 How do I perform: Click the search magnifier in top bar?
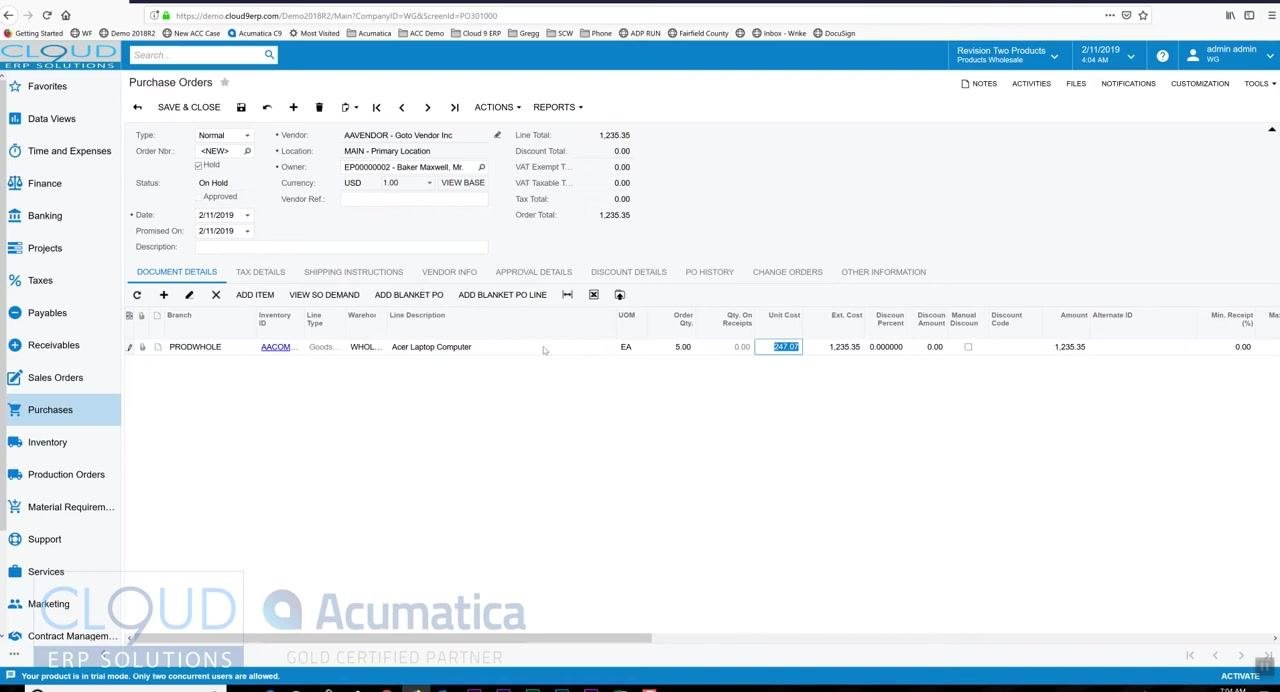[269, 55]
